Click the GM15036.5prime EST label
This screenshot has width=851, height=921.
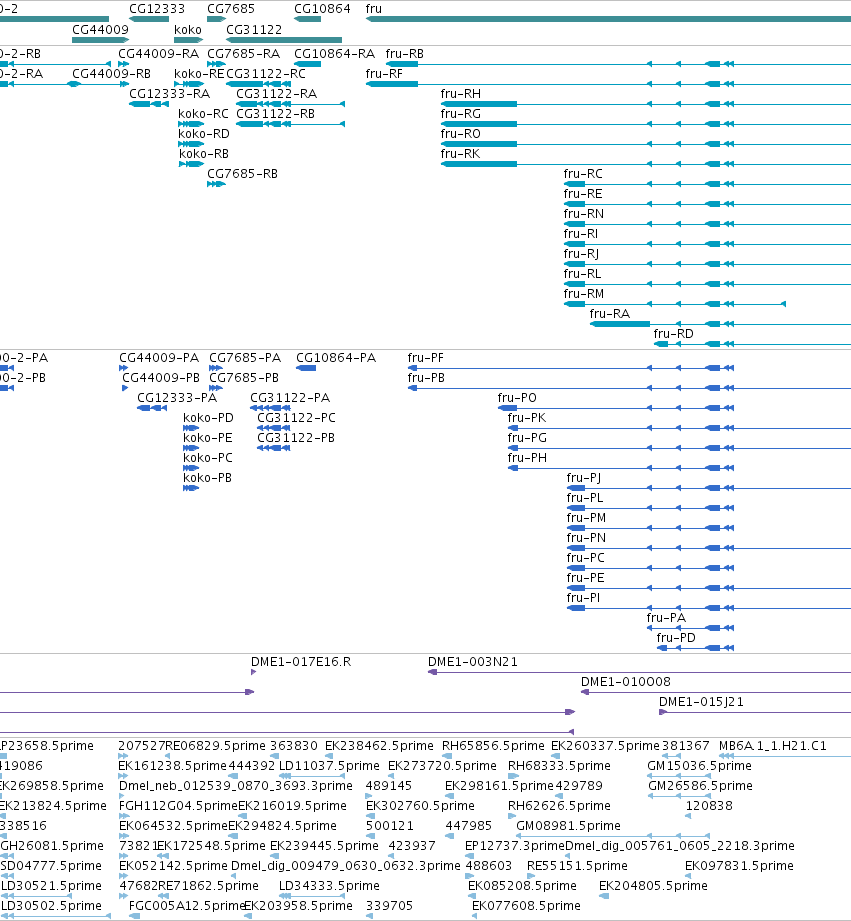coord(699,765)
